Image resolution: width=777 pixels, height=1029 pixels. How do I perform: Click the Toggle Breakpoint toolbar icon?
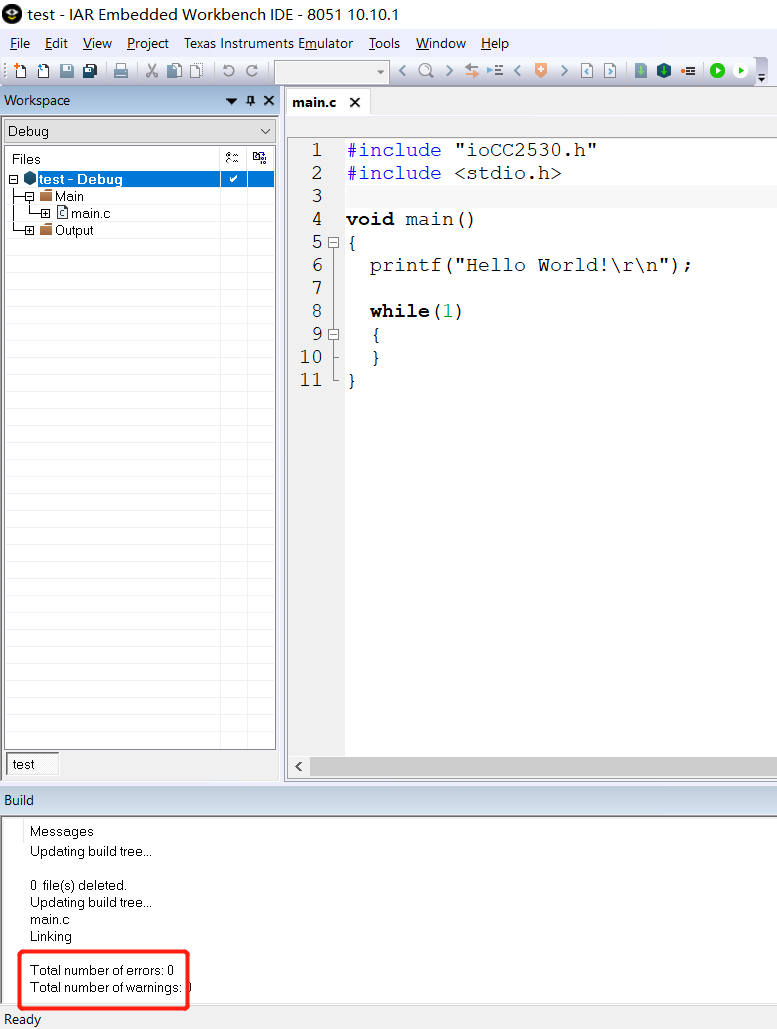pyautogui.click(x=688, y=70)
